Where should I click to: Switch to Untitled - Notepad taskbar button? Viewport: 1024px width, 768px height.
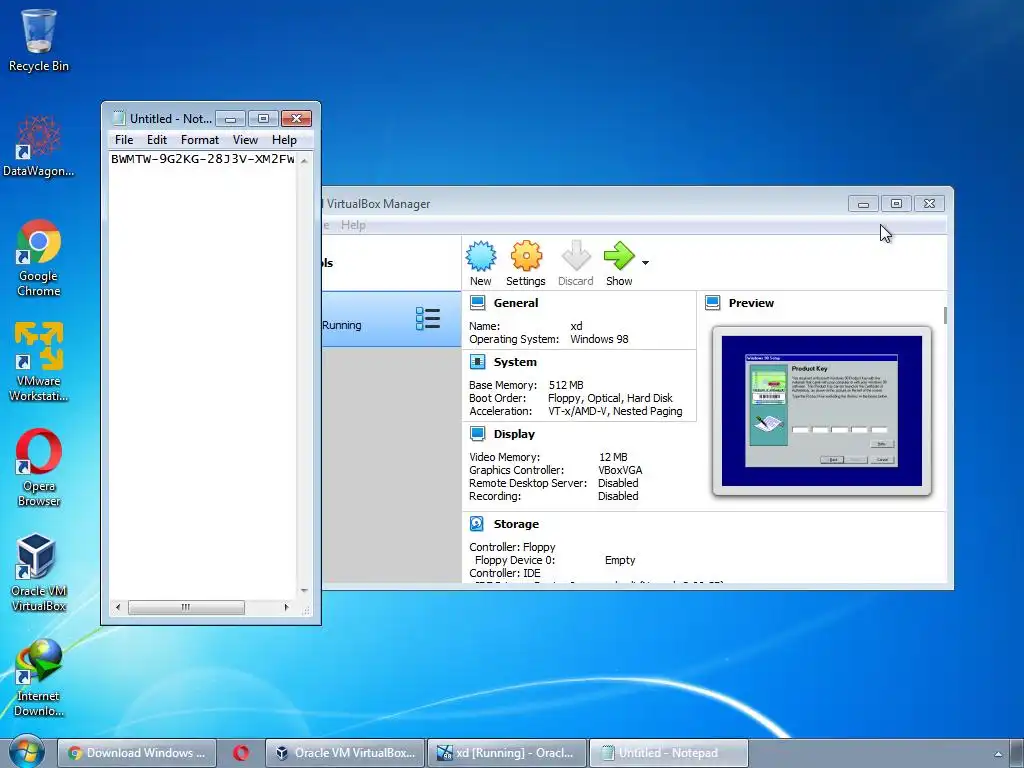tap(669, 753)
